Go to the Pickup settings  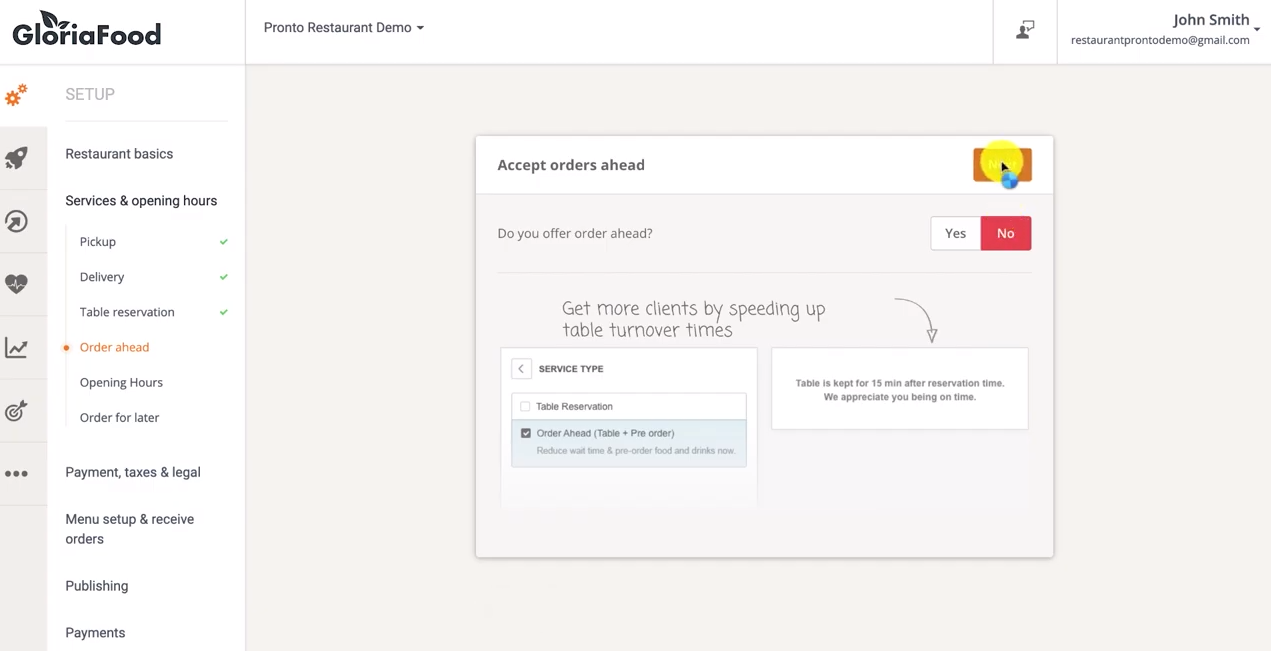tap(98, 242)
